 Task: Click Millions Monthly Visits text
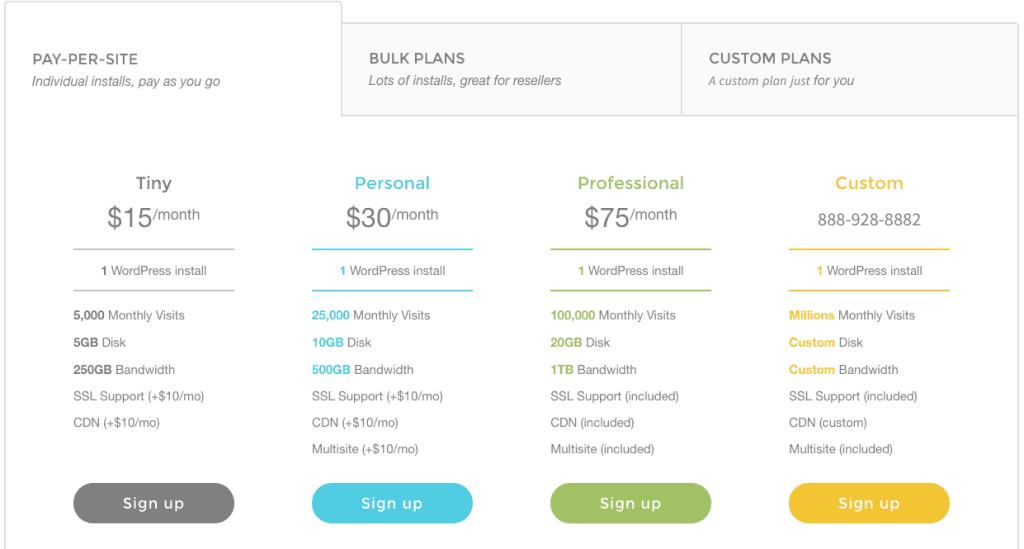tap(852, 315)
